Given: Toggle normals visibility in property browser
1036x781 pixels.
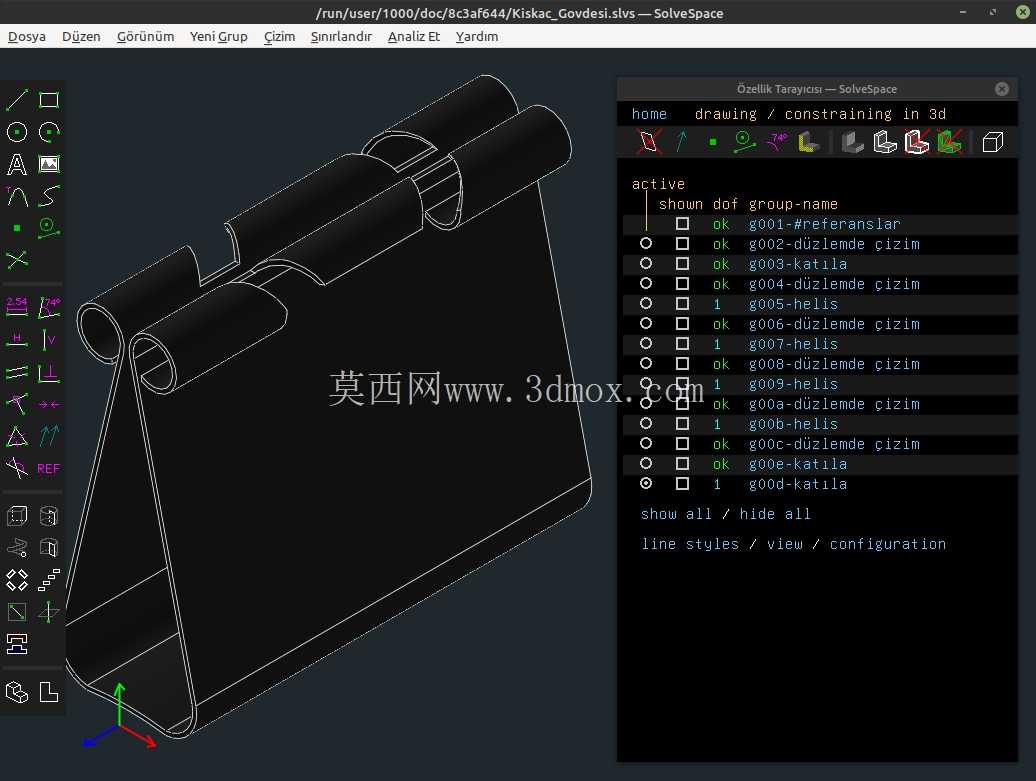Looking at the screenshot, I should (681, 141).
